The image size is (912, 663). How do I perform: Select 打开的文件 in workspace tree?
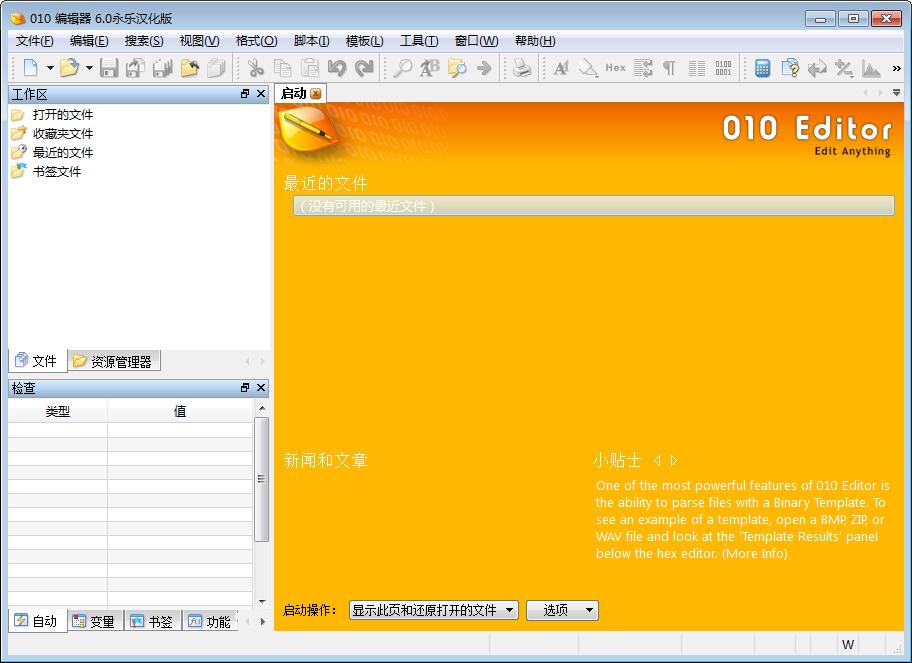(63, 115)
